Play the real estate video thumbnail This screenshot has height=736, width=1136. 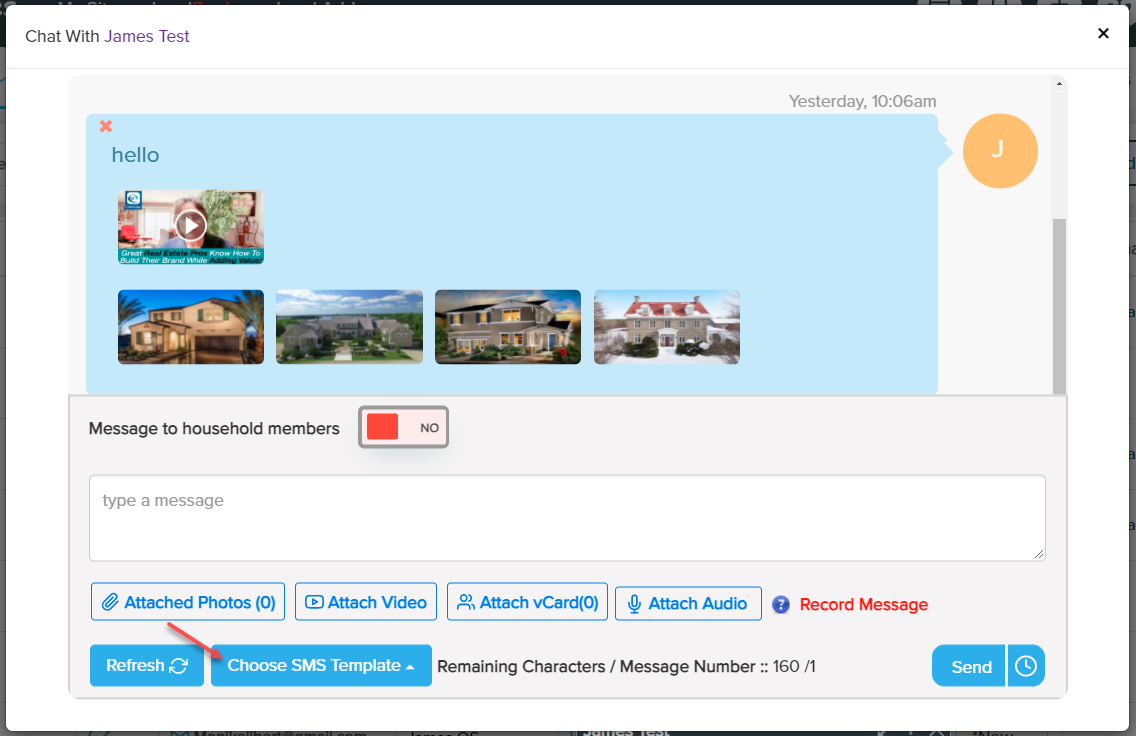[191, 226]
